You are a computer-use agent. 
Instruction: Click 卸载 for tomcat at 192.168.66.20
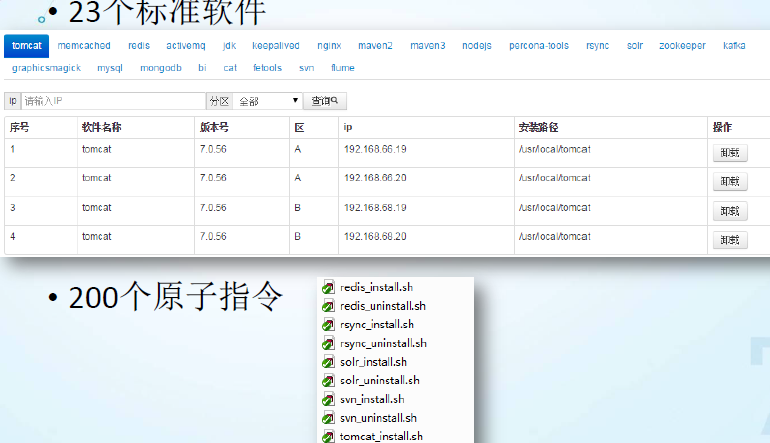[x=730, y=182]
